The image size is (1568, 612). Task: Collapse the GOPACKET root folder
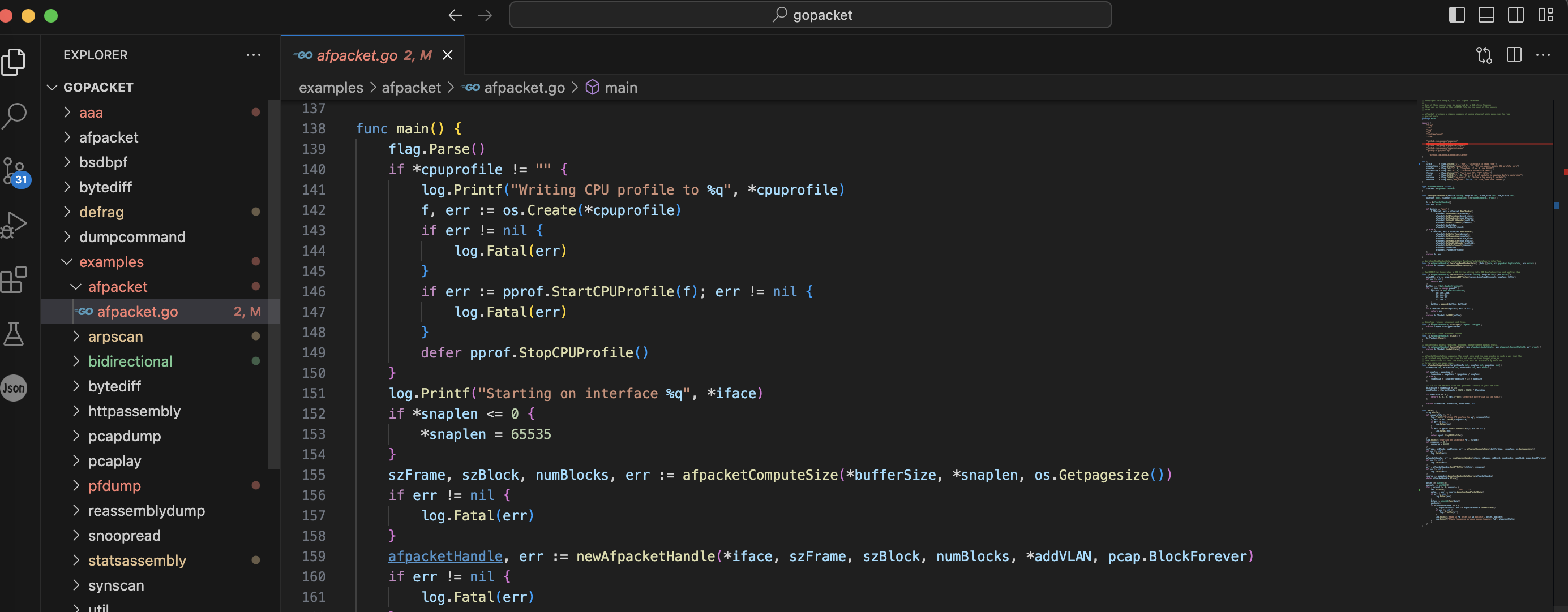click(x=52, y=88)
